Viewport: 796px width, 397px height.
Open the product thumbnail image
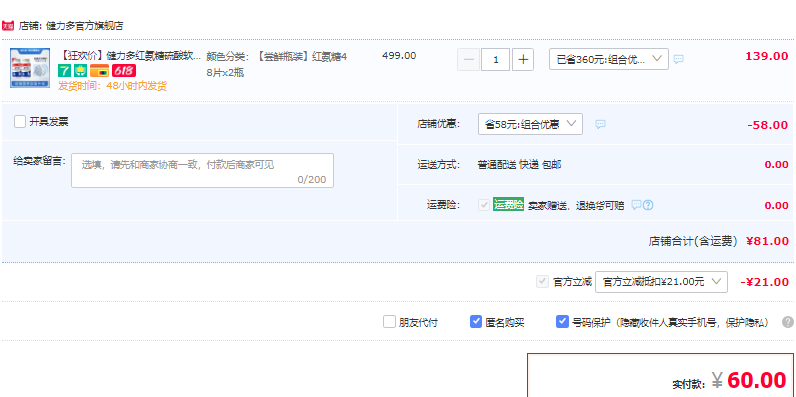[x=30, y=68]
